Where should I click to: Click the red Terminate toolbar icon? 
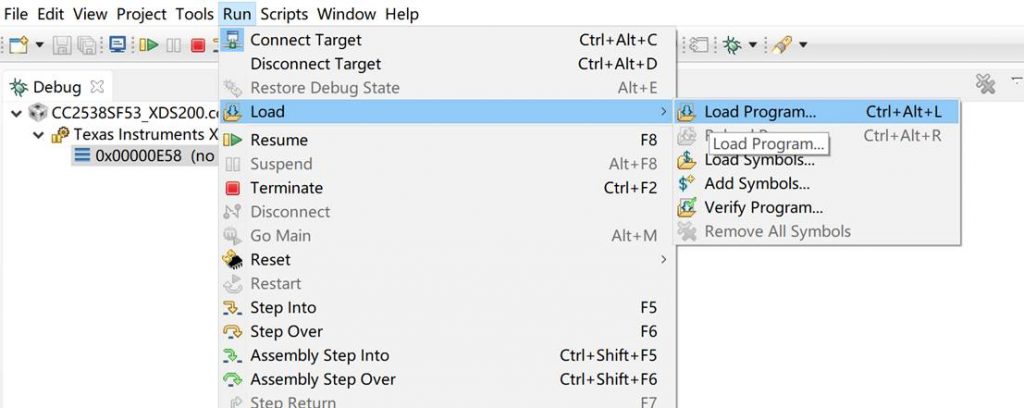click(198, 45)
